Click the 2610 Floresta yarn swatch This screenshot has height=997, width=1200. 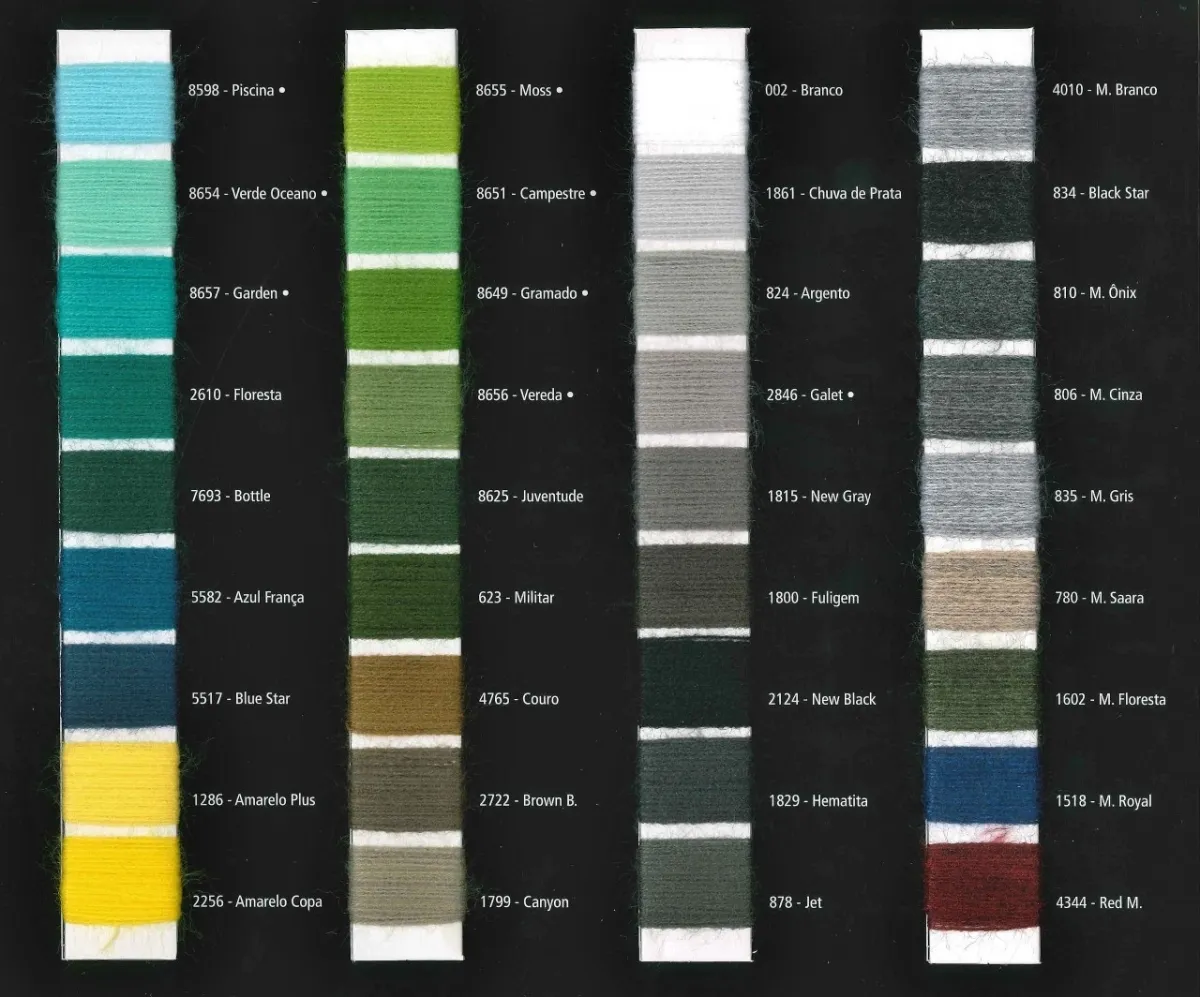pyautogui.click(x=117, y=397)
